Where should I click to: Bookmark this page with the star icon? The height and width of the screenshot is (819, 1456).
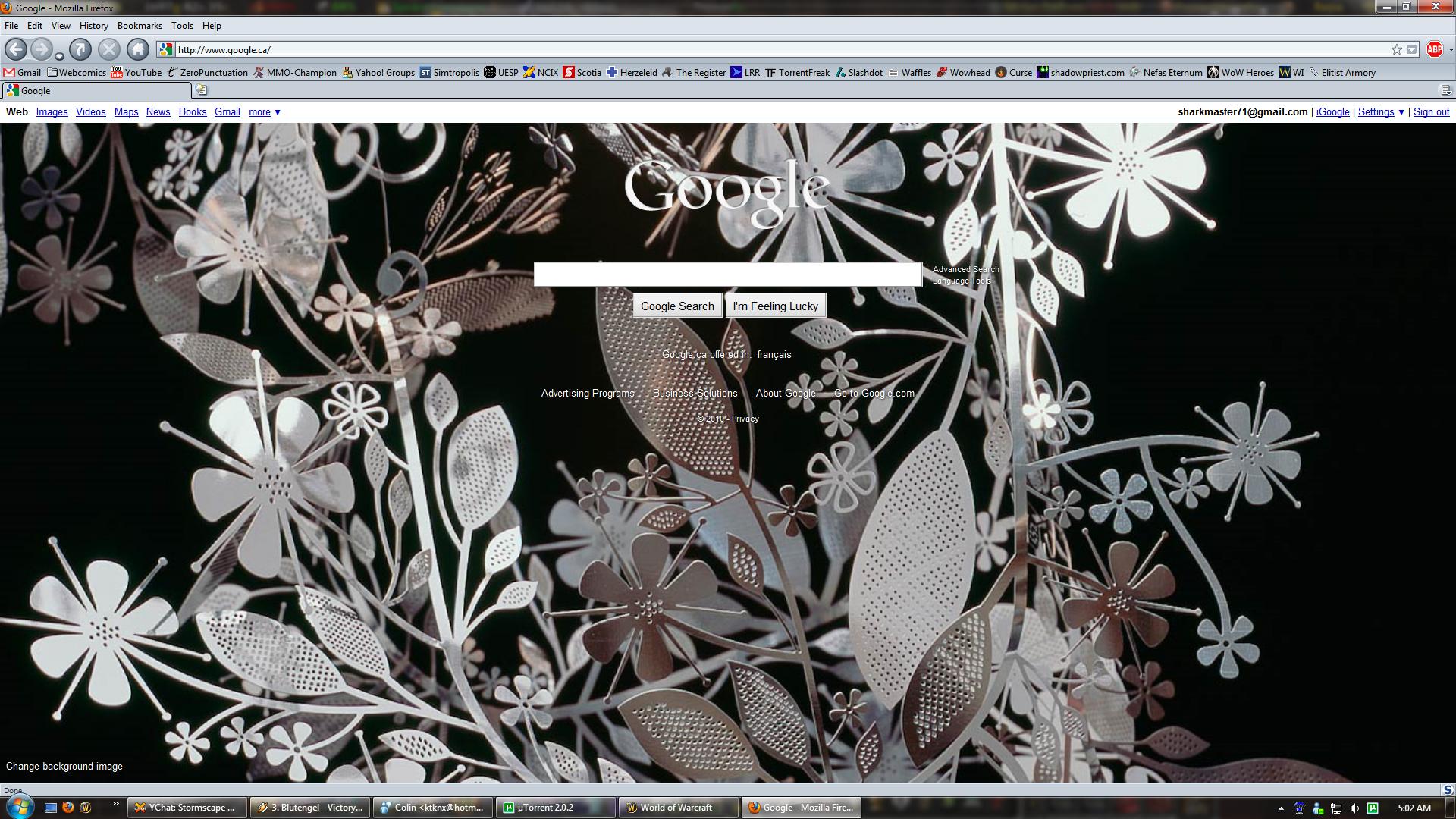coord(1396,50)
